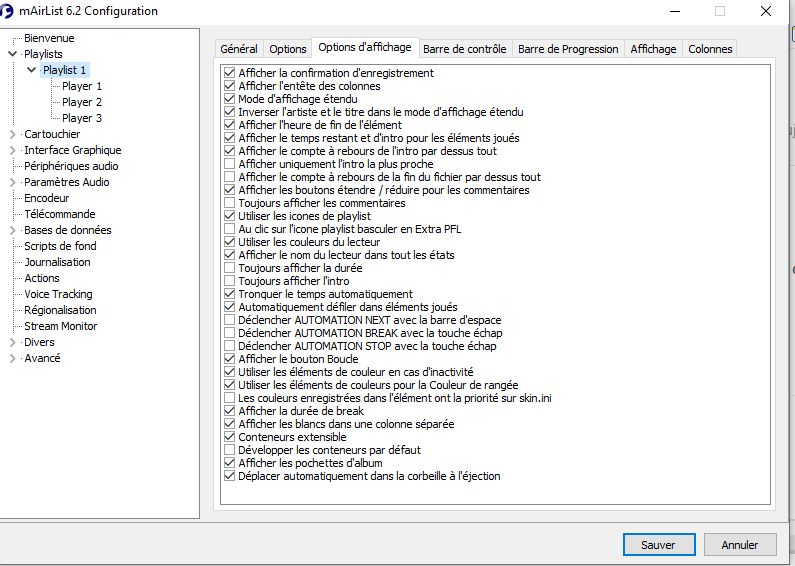Disable Afficher les pochettes d'album

230,463
